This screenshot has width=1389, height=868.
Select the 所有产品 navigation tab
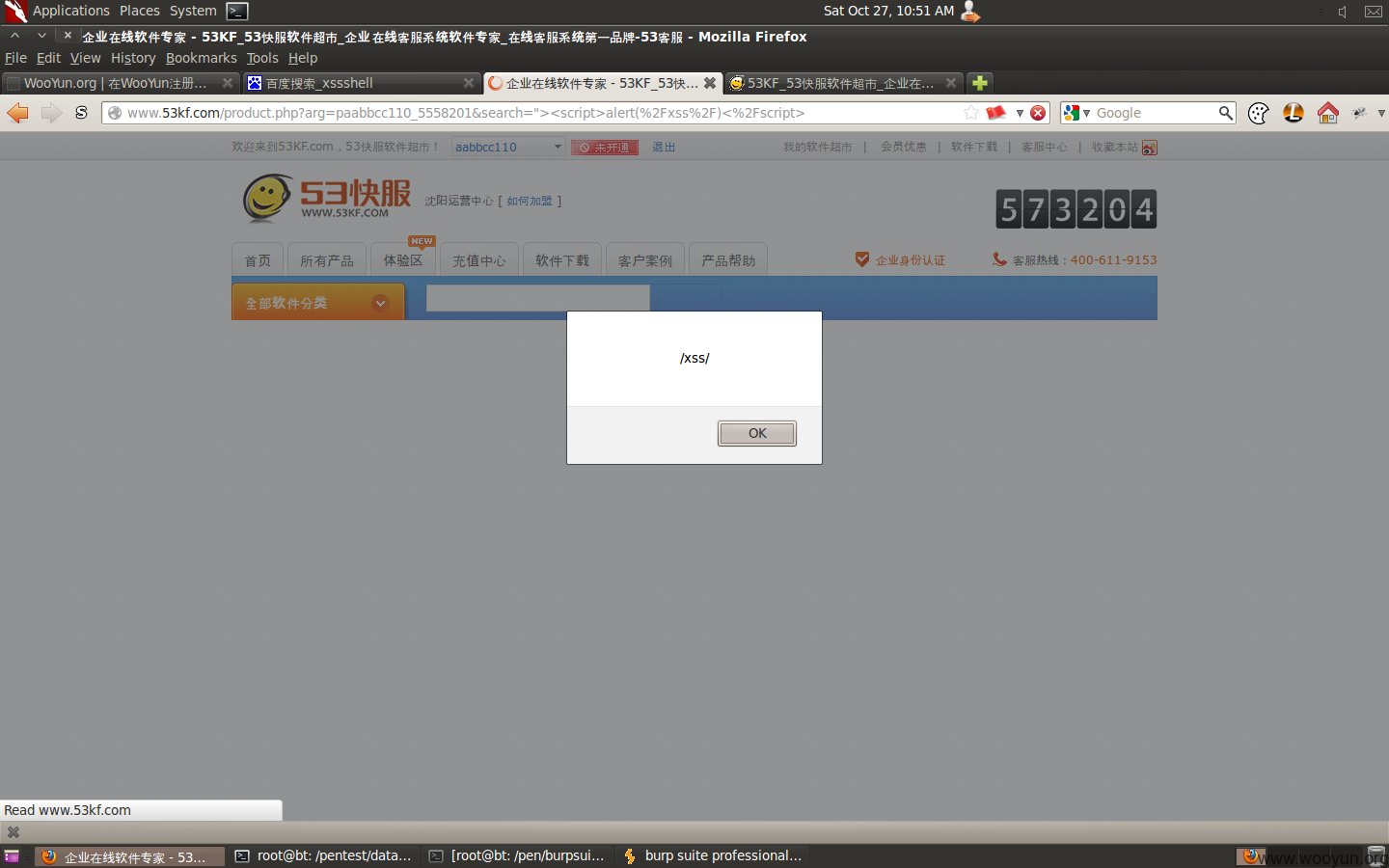(x=327, y=260)
